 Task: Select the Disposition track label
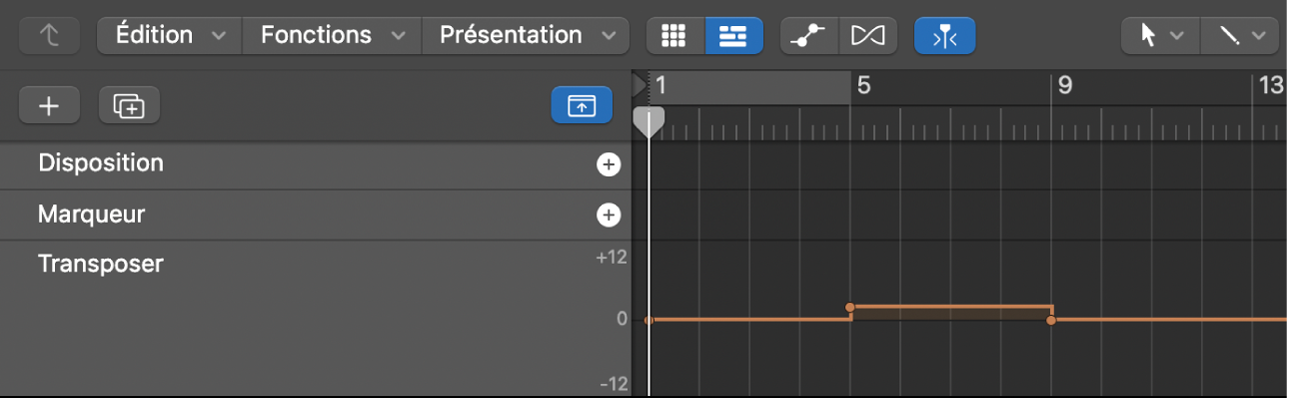(x=100, y=163)
